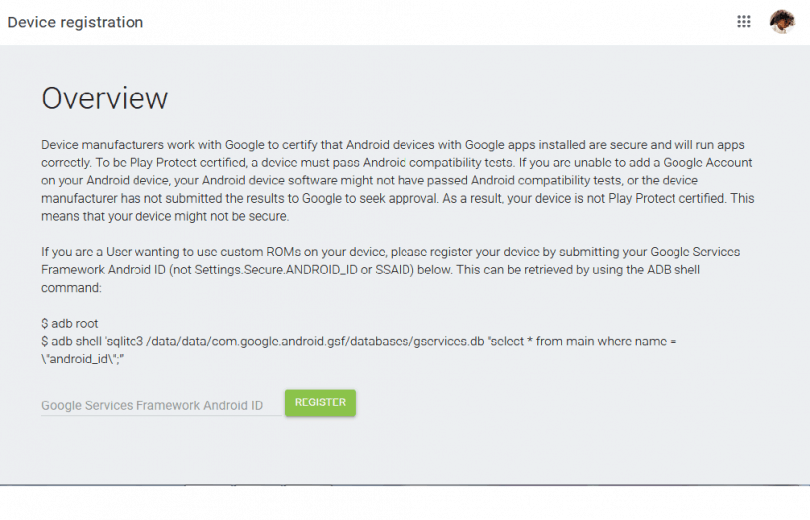Focus the Google Services Framework Android ID field
The width and height of the screenshot is (810, 520).
pos(160,405)
